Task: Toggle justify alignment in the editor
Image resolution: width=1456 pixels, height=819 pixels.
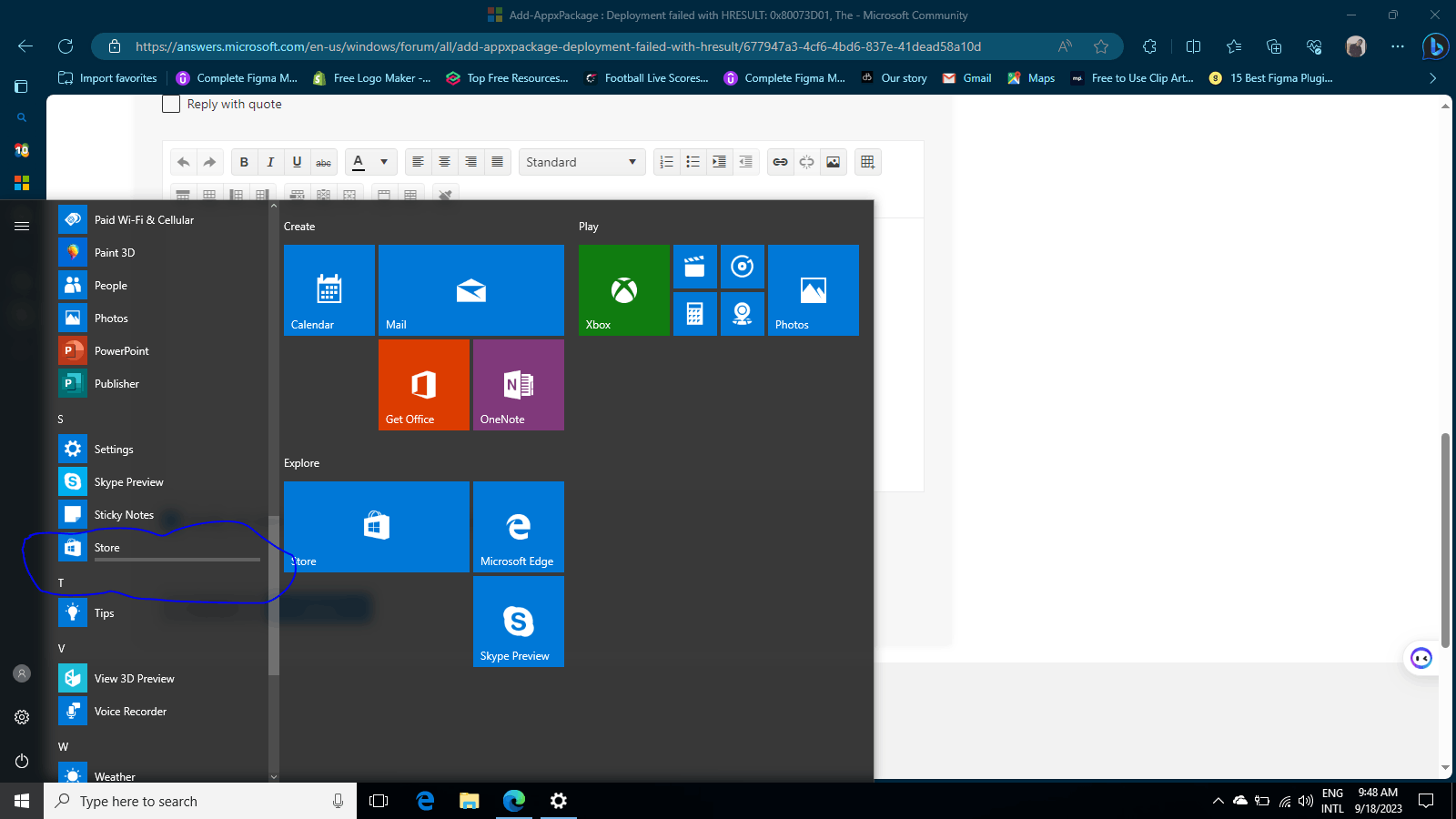Action: [x=497, y=162]
